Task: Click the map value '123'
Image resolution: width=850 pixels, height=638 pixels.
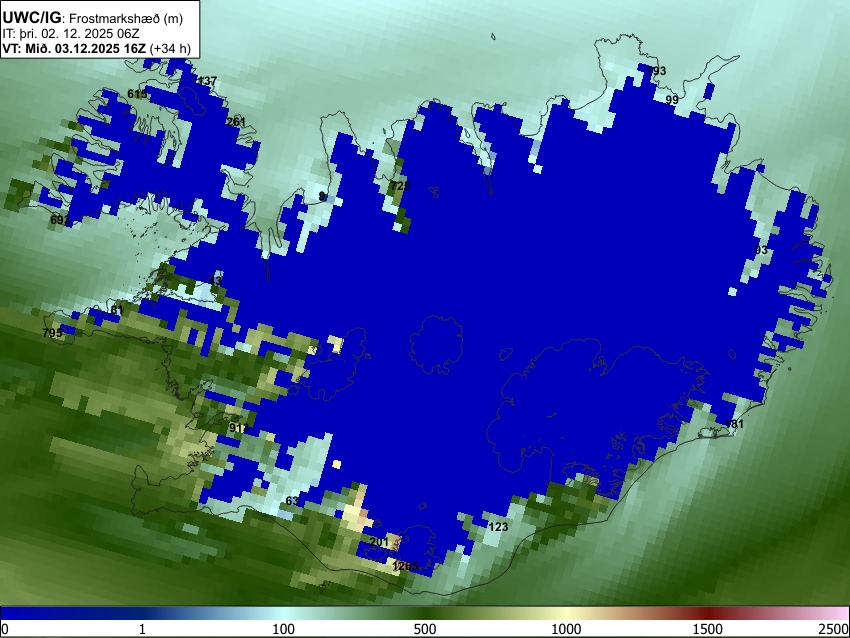Action: 498,526
